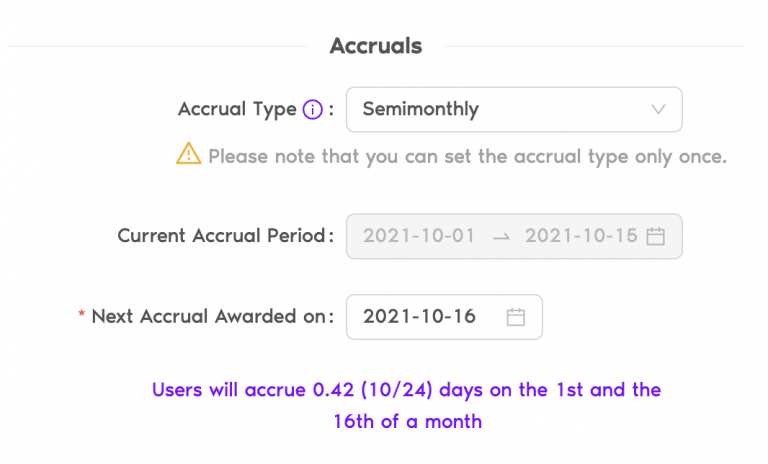Click the orange warning triangle icon
The height and width of the screenshot is (464, 768).
point(189,153)
